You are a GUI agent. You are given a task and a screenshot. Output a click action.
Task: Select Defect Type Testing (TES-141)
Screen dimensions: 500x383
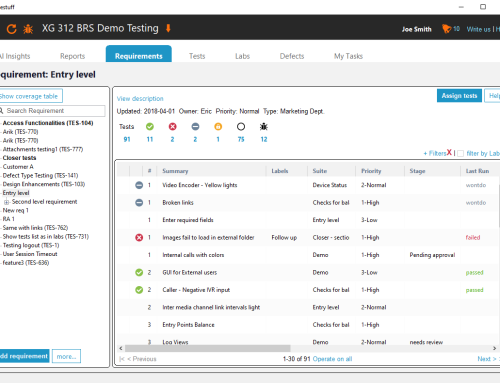[x=40, y=175]
